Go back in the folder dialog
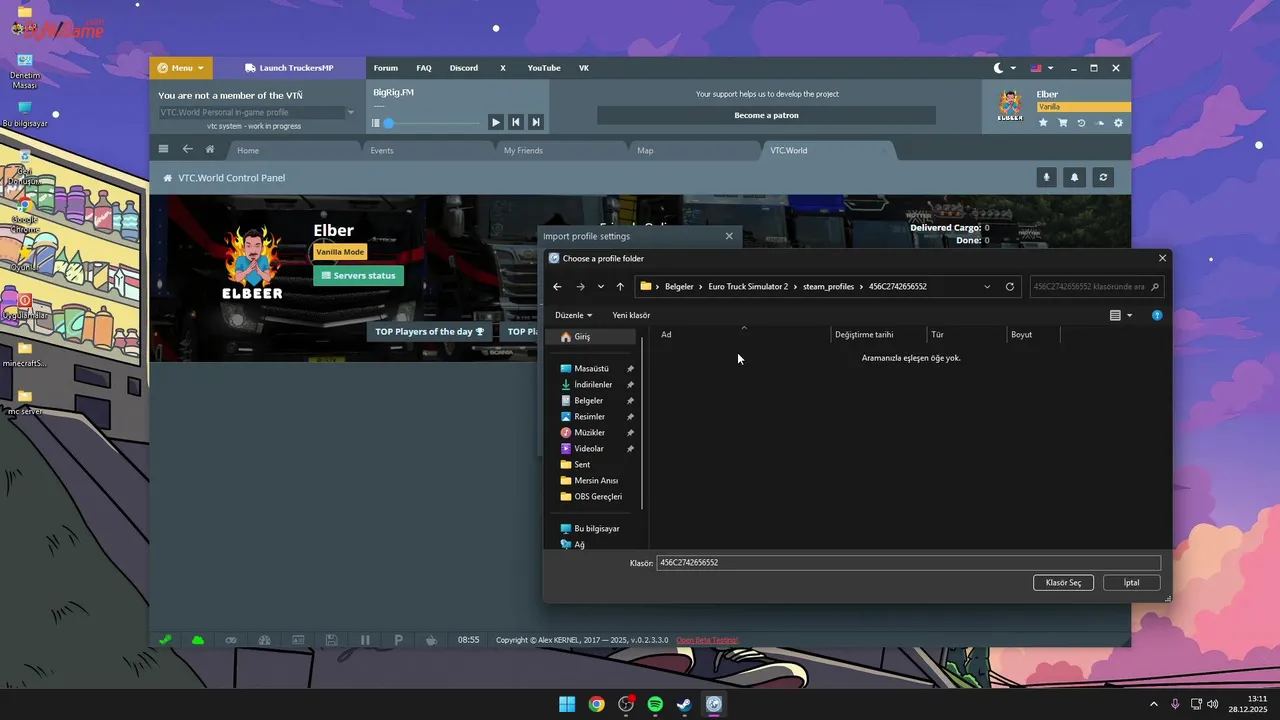The width and height of the screenshot is (1280, 720). [558, 287]
